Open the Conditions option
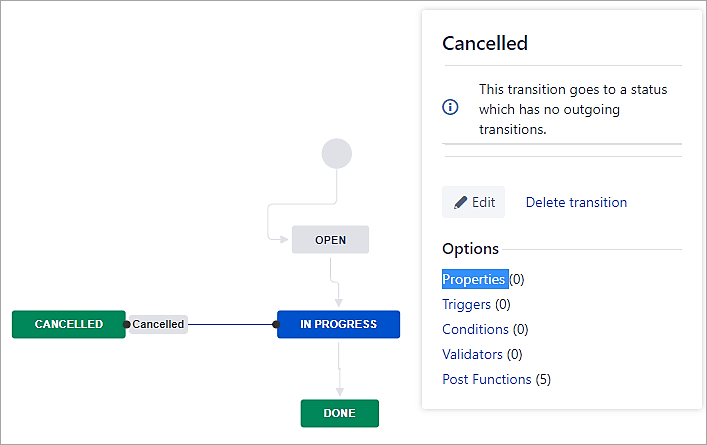The height and width of the screenshot is (445, 707). [475, 329]
